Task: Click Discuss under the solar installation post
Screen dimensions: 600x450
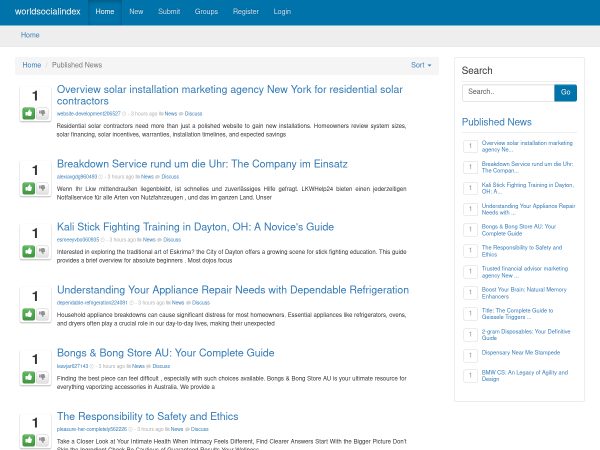Action: (193, 114)
